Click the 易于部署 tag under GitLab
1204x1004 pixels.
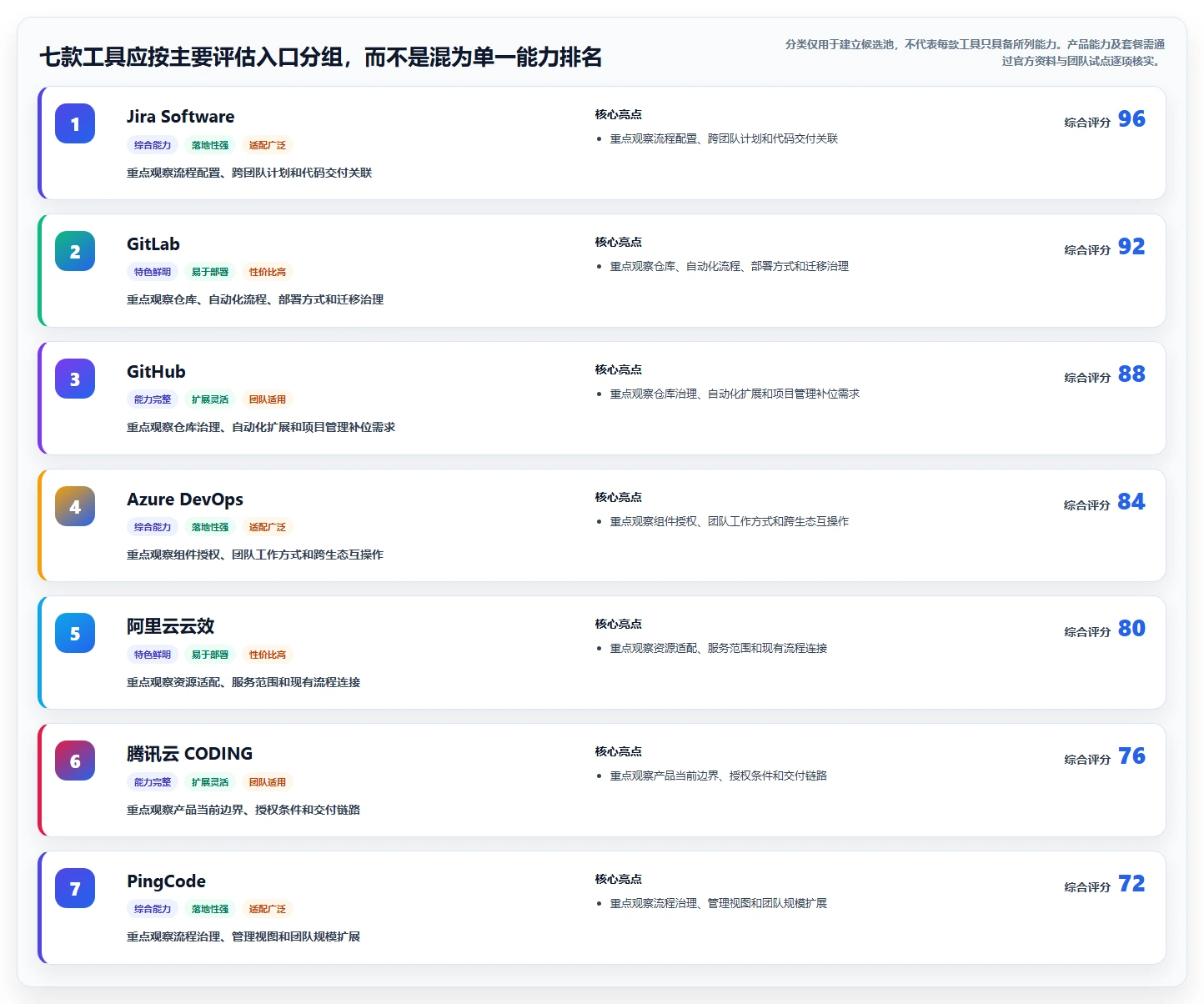pos(210,272)
